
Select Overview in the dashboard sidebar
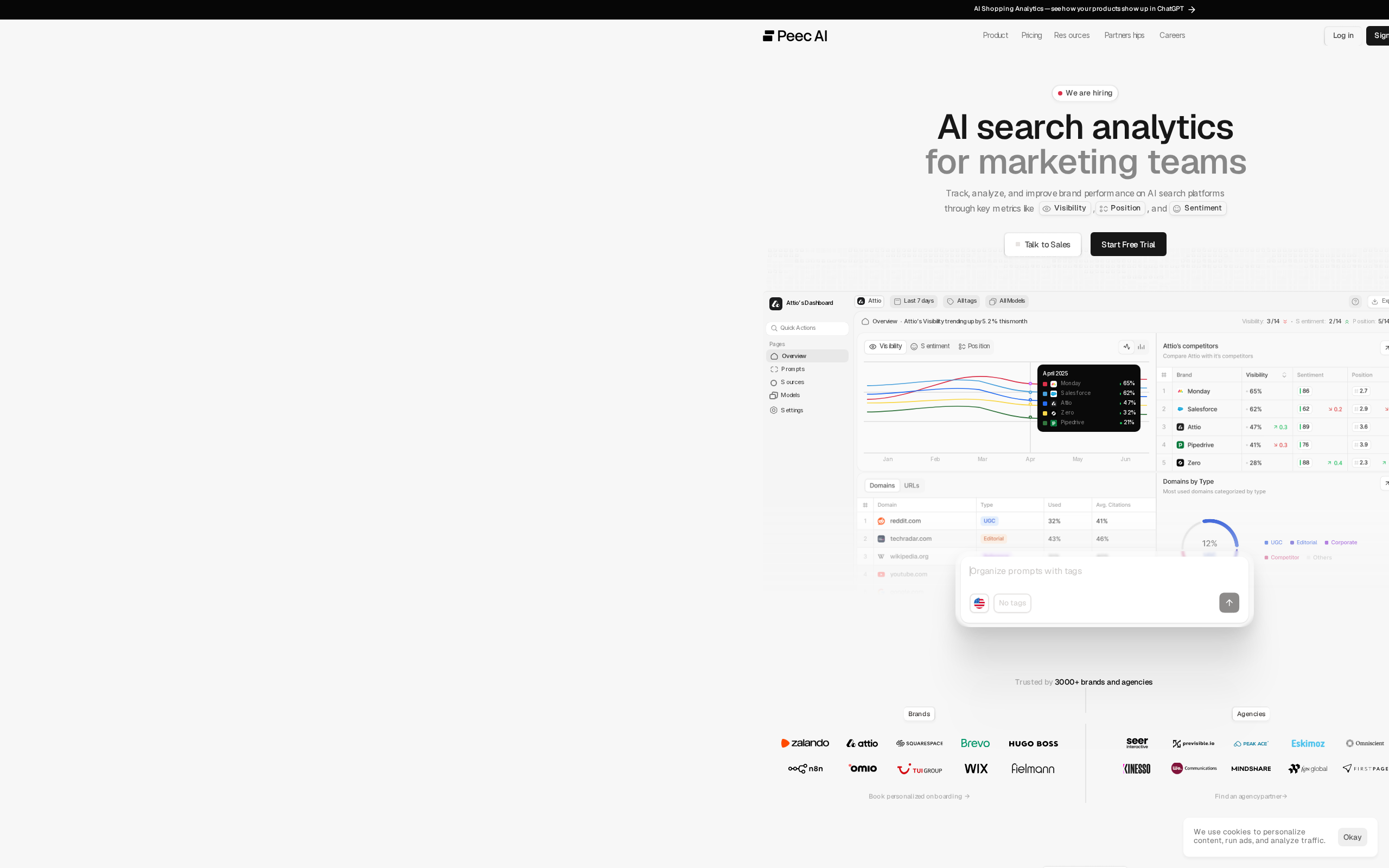tap(807, 356)
